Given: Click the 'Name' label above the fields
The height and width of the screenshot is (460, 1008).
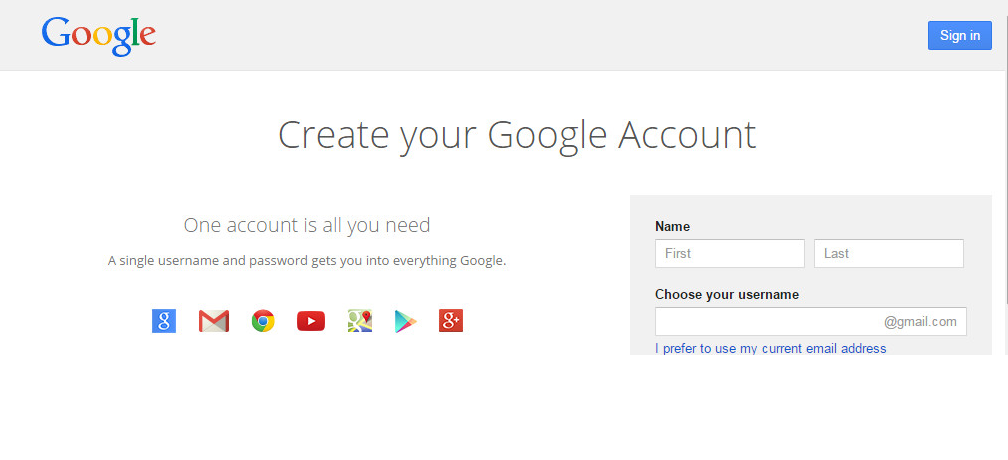Looking at the screenshot, I should 672,226.
